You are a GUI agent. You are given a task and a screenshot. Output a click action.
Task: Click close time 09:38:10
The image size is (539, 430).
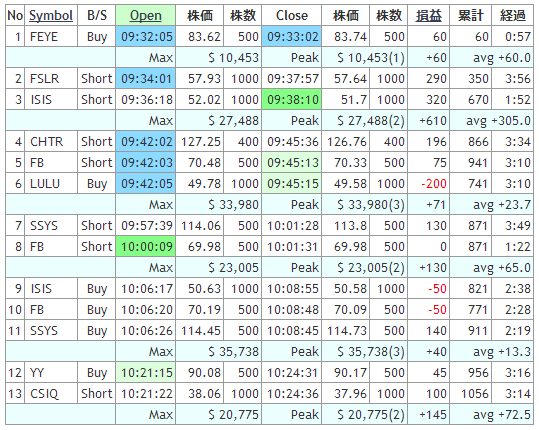[x=292, y=100]
